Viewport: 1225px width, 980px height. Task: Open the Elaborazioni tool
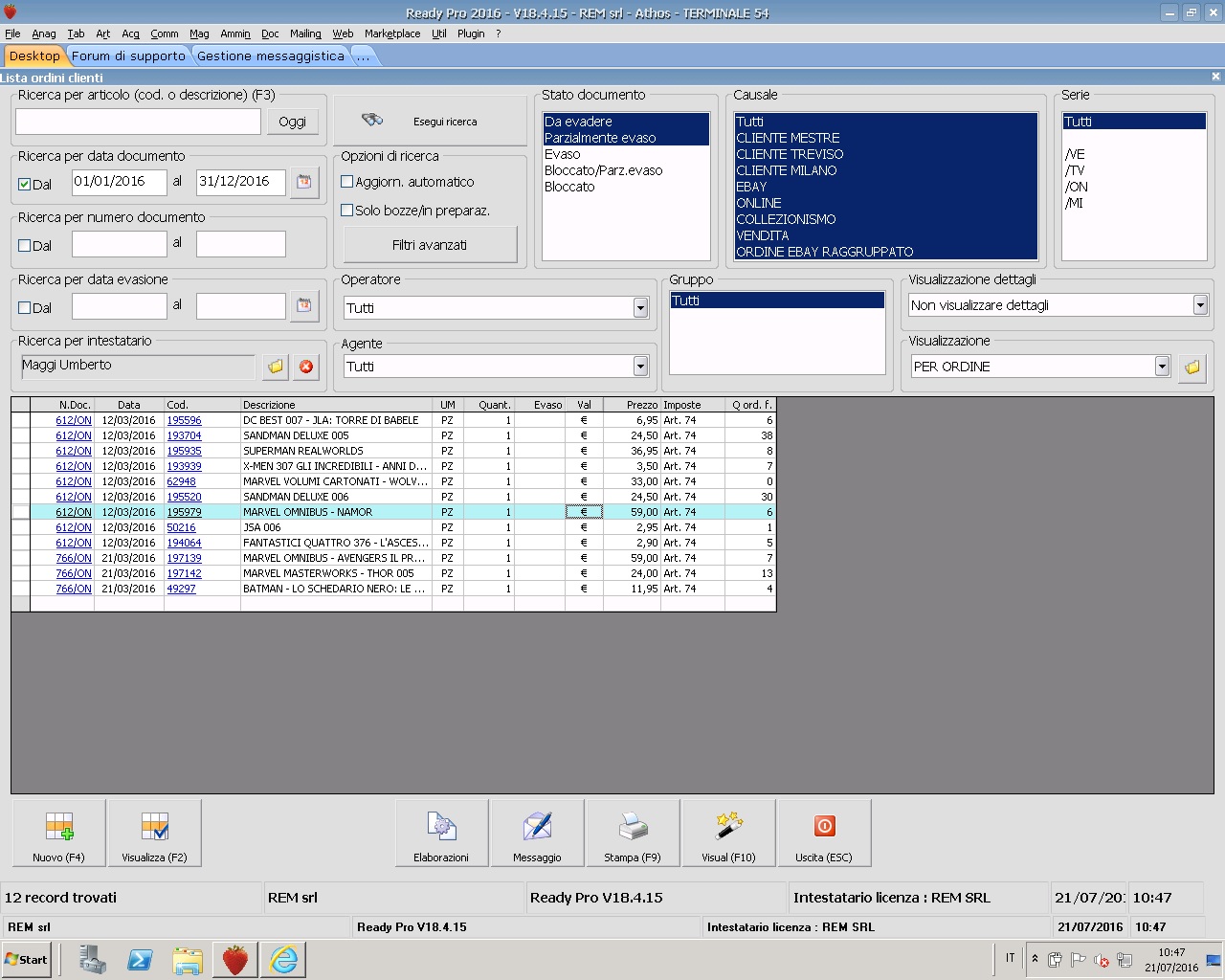pos(441,833)
